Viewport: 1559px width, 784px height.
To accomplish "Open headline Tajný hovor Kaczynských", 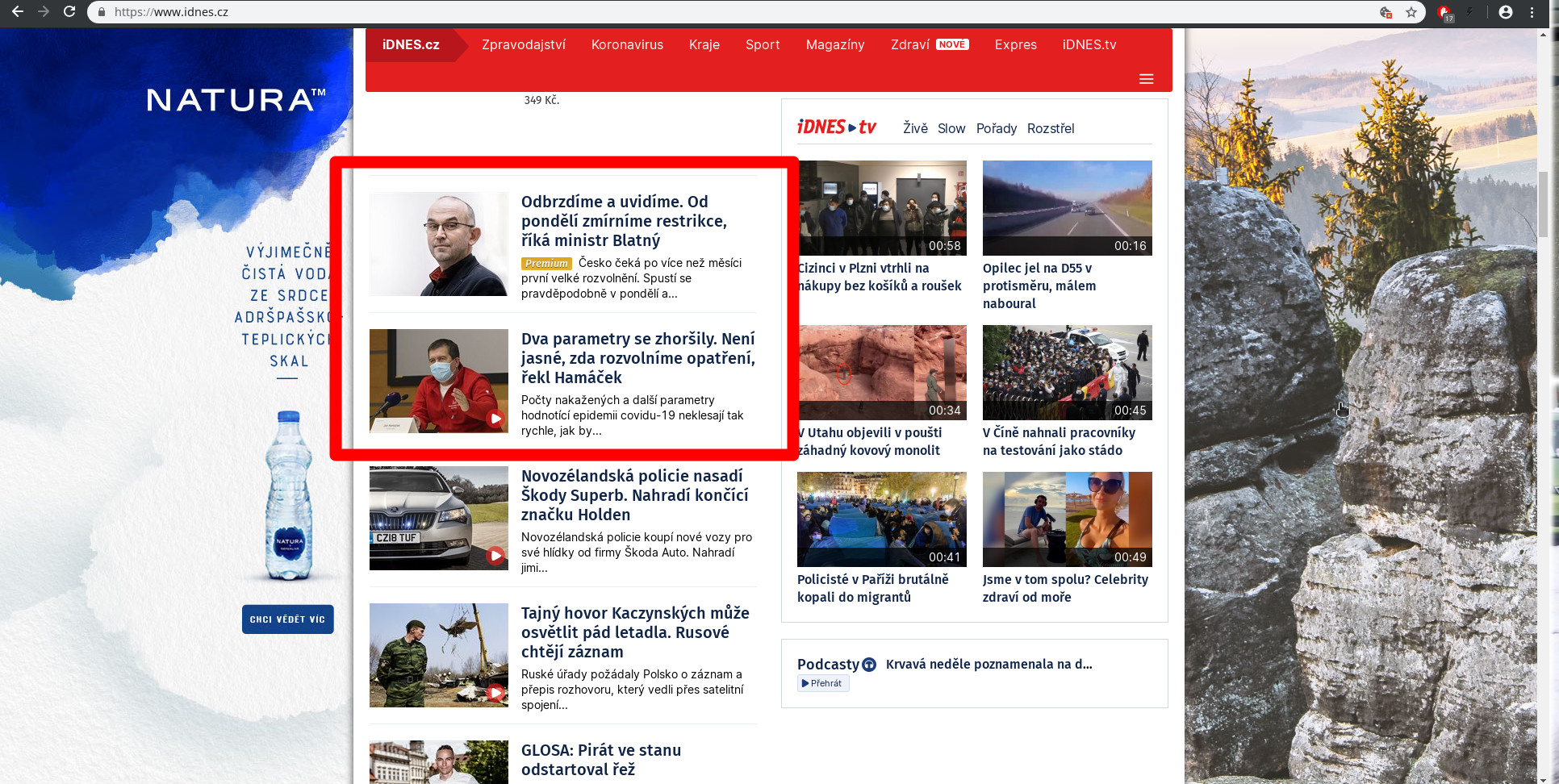I will pyautogui.click(x=635, y=632).
